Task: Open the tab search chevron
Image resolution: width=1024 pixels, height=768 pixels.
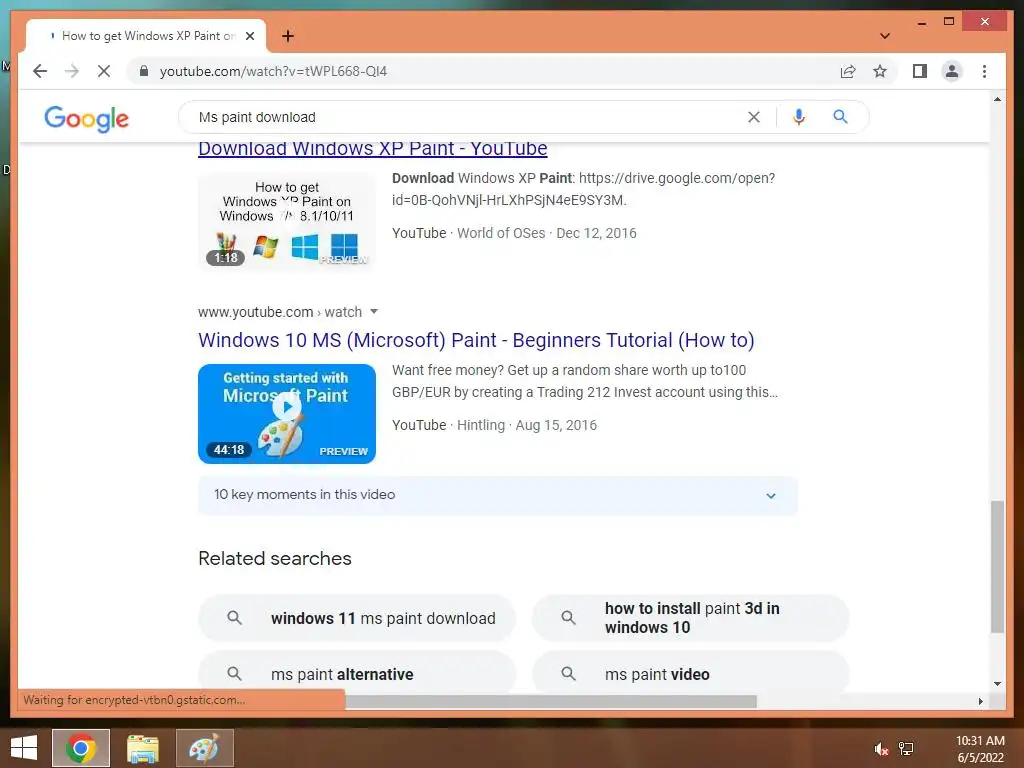Action: click(885, 36)
